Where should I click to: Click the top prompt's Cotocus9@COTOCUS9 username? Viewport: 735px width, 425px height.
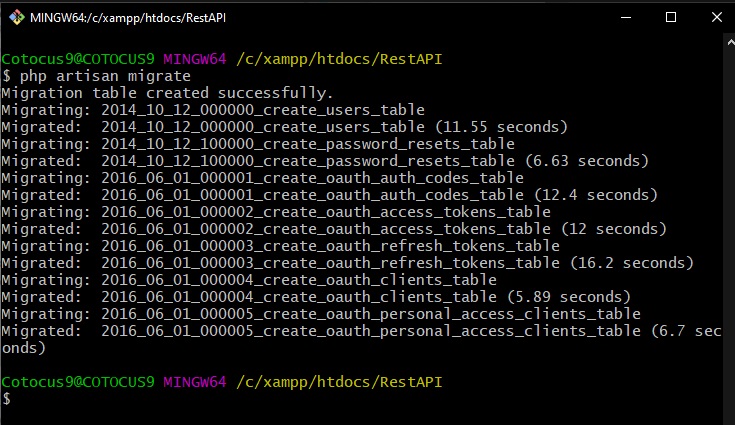click(x=78, y=59)
